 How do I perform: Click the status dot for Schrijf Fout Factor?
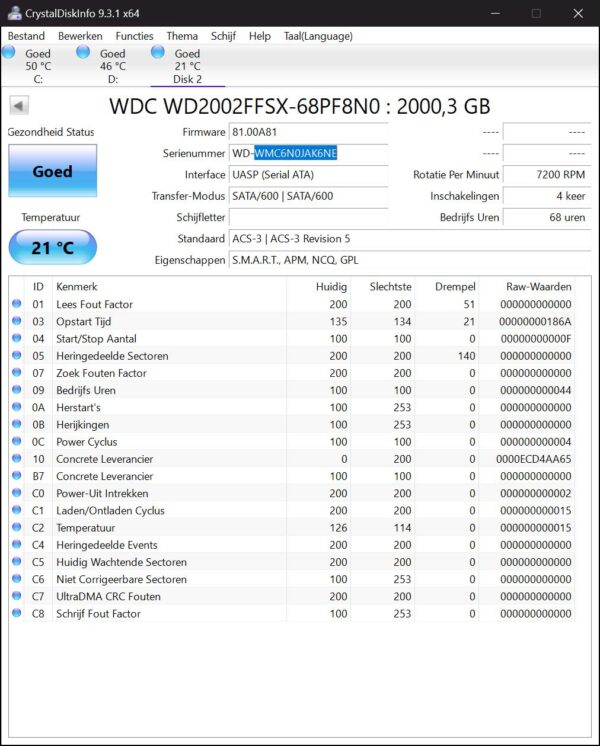(17, 613)
